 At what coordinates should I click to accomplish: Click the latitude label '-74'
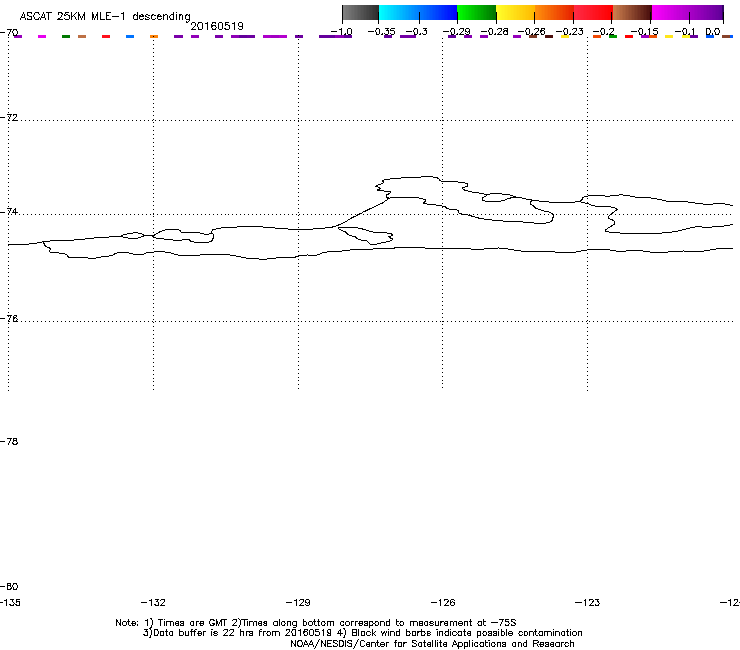9,211
